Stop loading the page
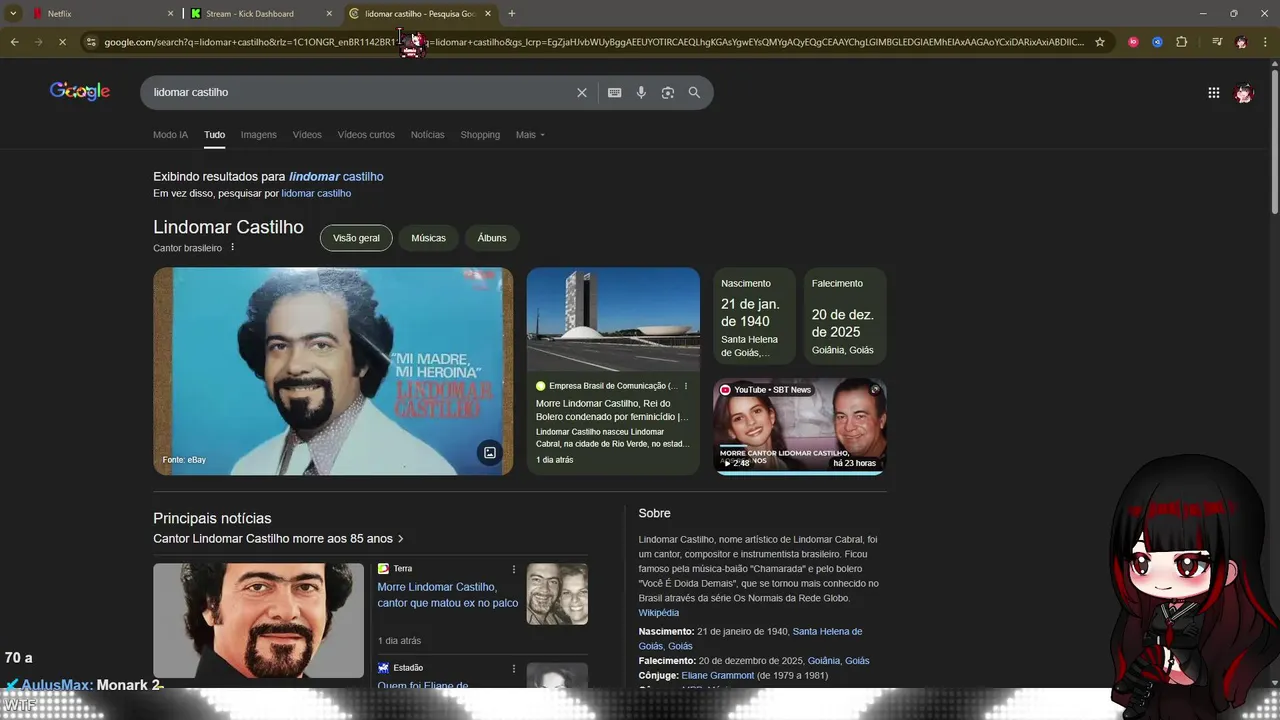The image size is (1280, 720). [x=62, y=42]
